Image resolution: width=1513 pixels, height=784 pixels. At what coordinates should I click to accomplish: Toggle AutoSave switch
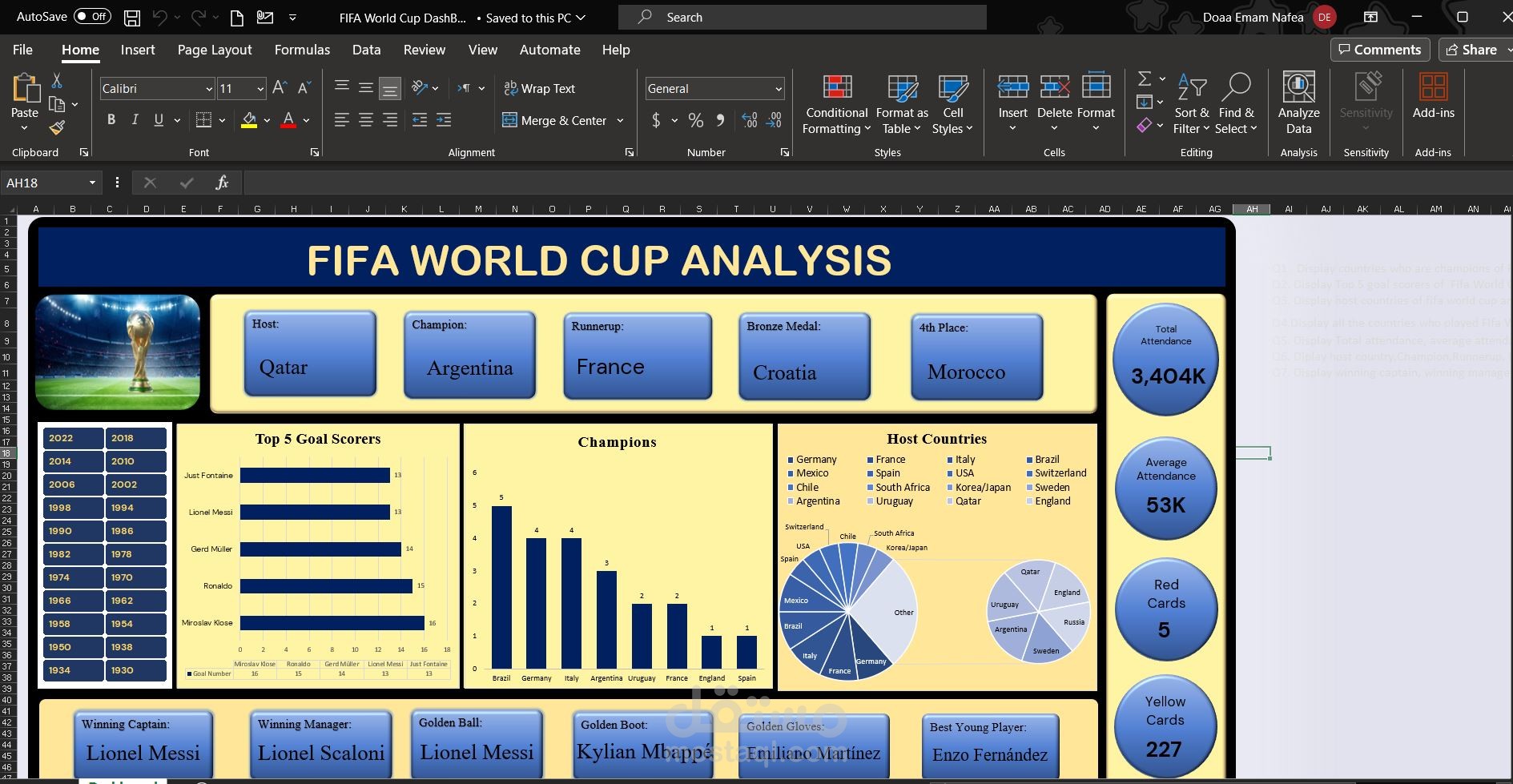pyautogui.click(x=92, y=17)
